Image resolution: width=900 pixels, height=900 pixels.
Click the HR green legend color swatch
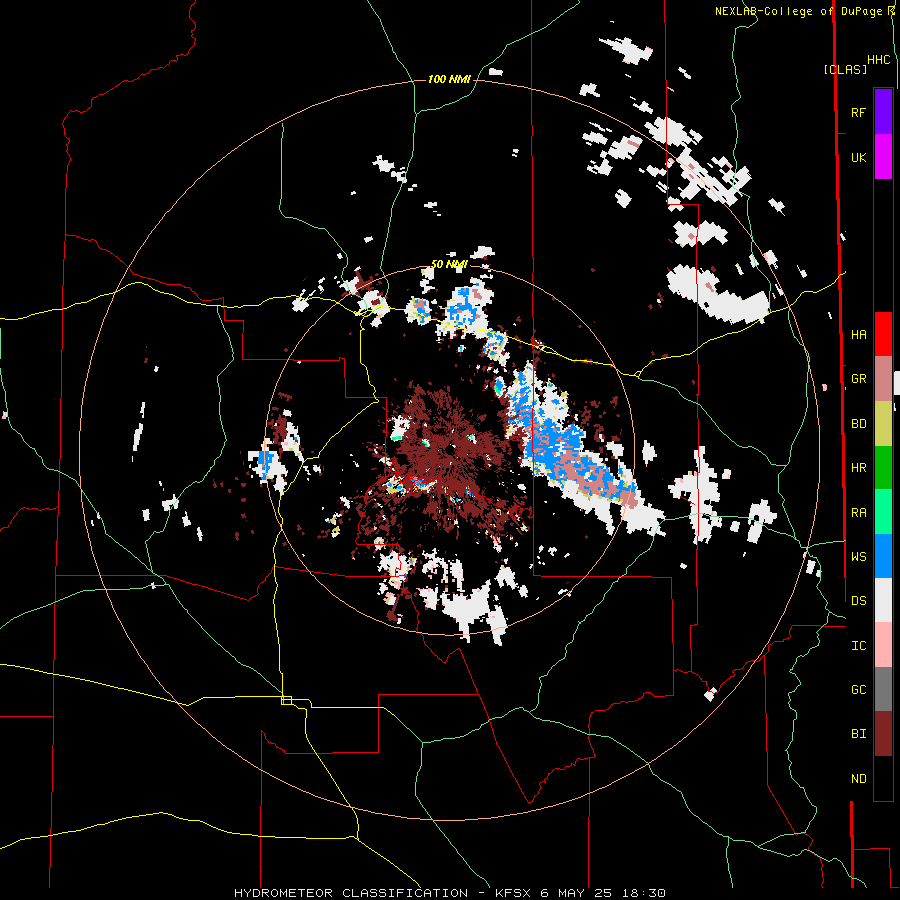coord(883,468)
